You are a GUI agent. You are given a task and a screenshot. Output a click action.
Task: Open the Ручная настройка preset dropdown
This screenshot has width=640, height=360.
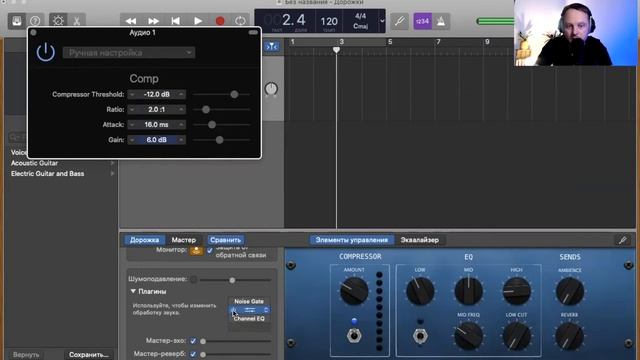[x=129, y=53]
